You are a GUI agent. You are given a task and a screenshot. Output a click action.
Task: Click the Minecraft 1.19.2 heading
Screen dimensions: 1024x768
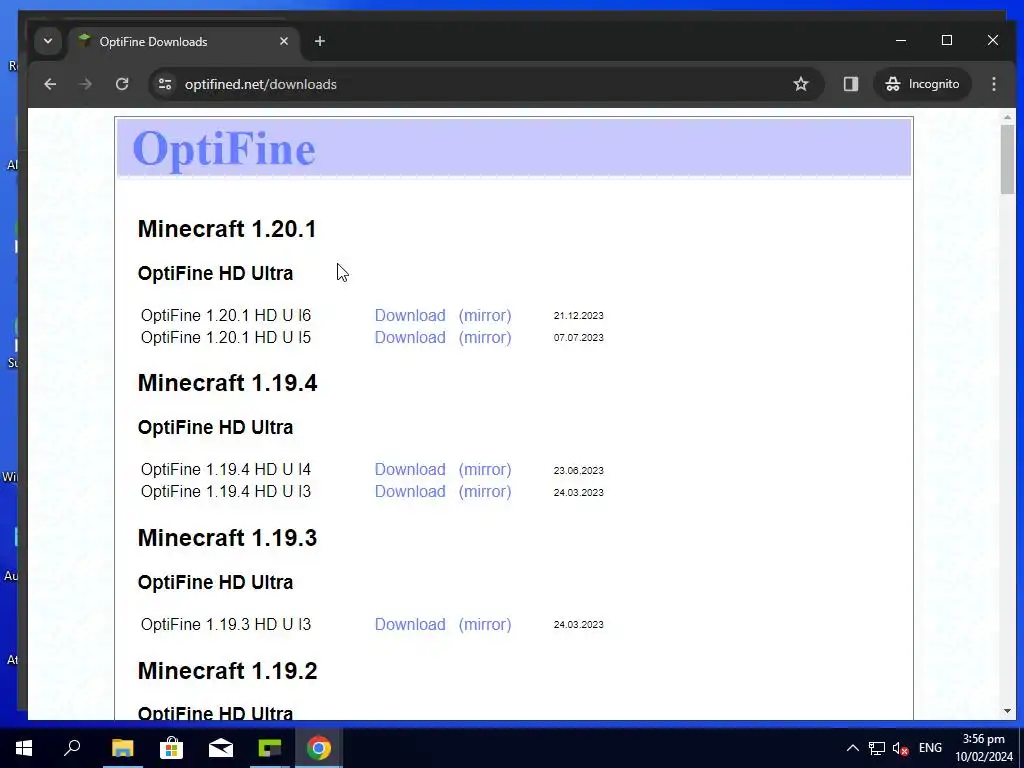[x=227, y=671]
